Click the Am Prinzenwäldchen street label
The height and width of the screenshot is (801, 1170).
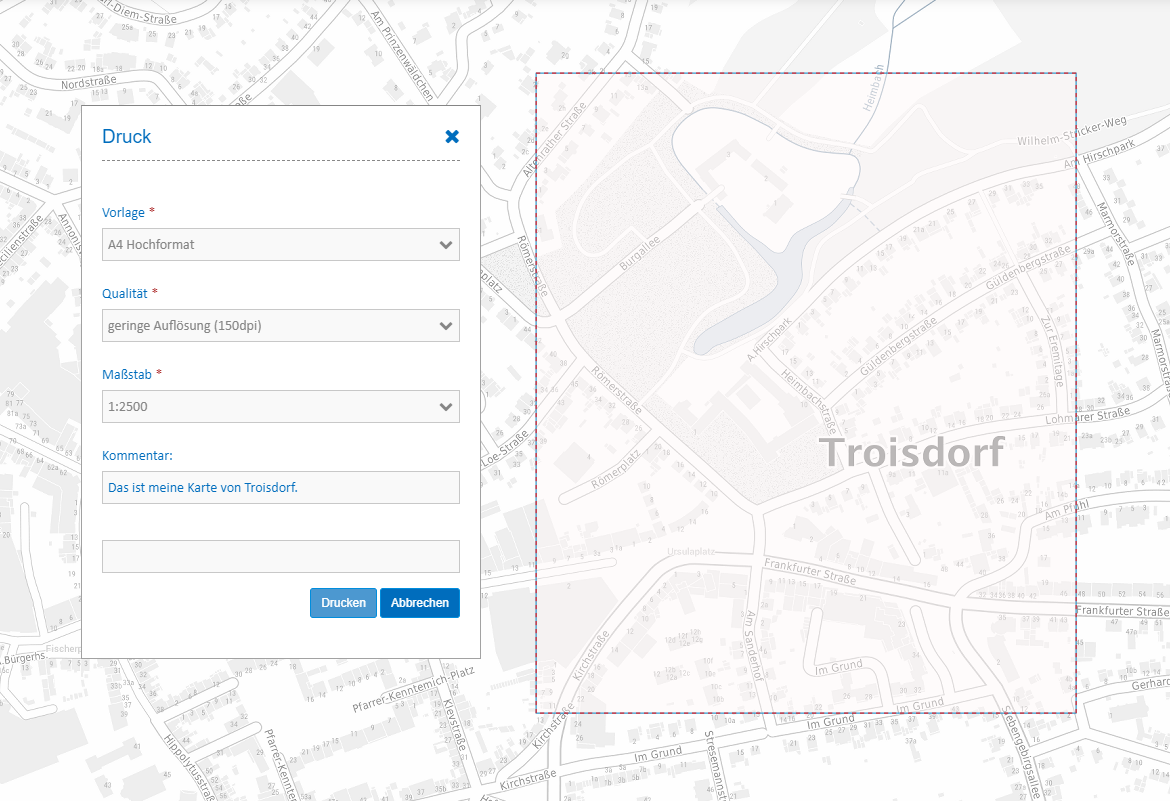pos(402,56)
